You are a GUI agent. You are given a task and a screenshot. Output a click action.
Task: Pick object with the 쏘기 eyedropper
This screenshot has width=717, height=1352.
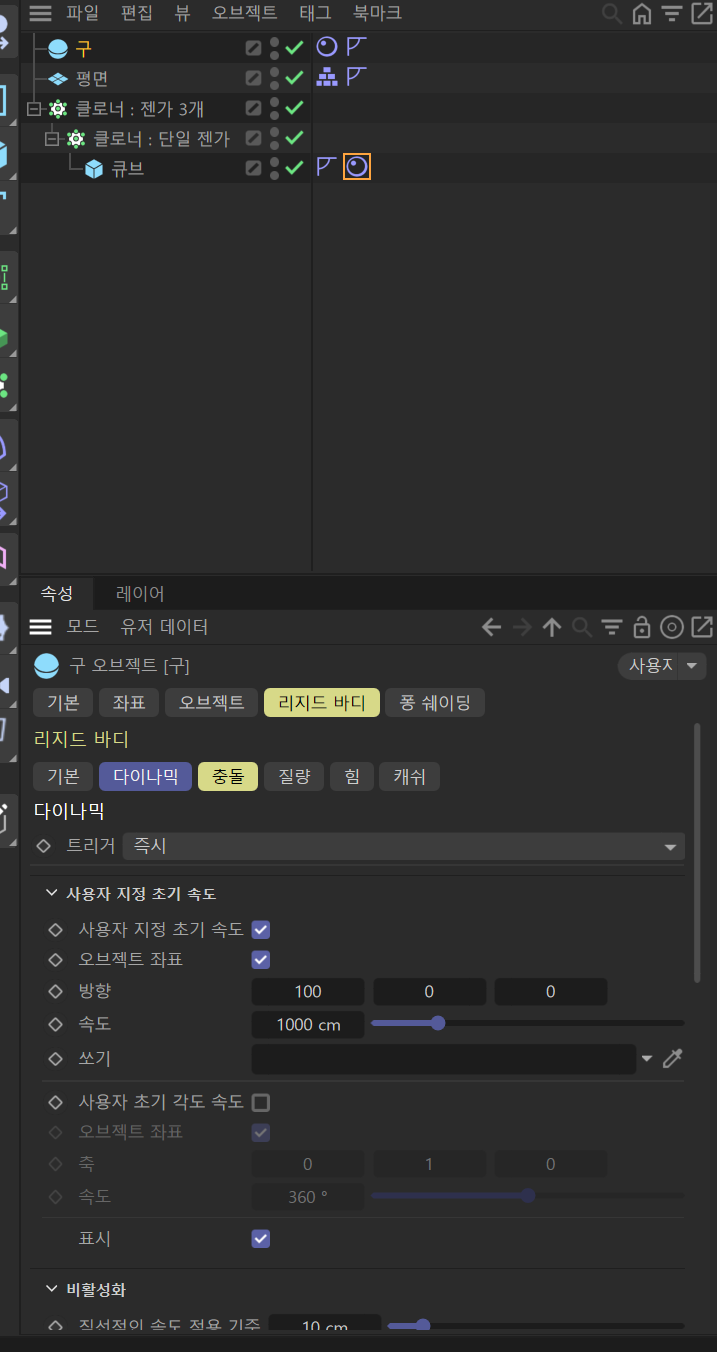coord(673,1058)
